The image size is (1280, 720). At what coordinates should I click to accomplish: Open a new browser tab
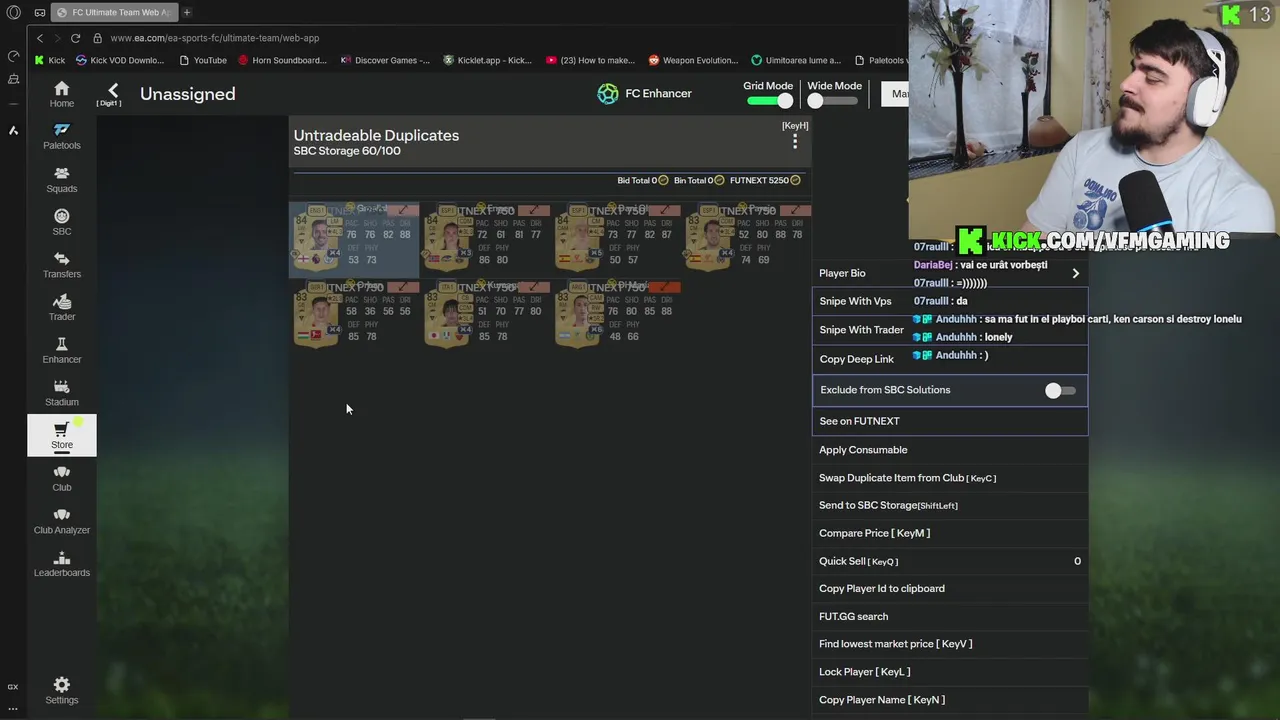click(187, 12)
